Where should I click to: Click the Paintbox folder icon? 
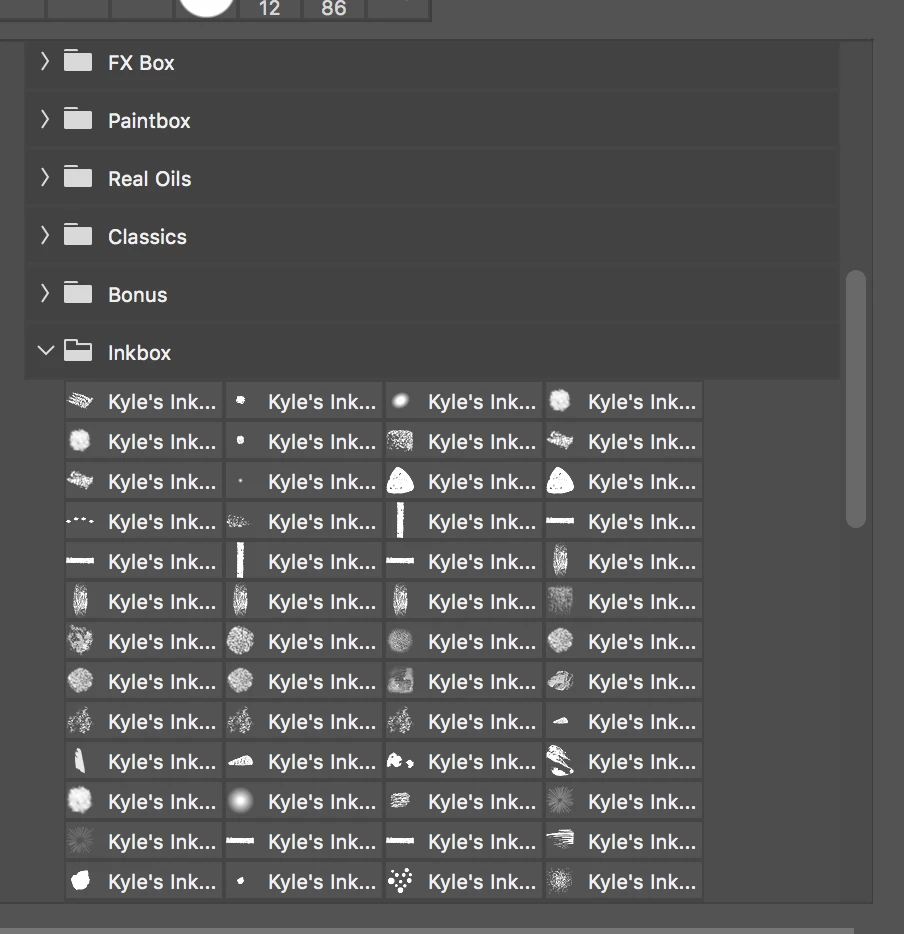78,119
